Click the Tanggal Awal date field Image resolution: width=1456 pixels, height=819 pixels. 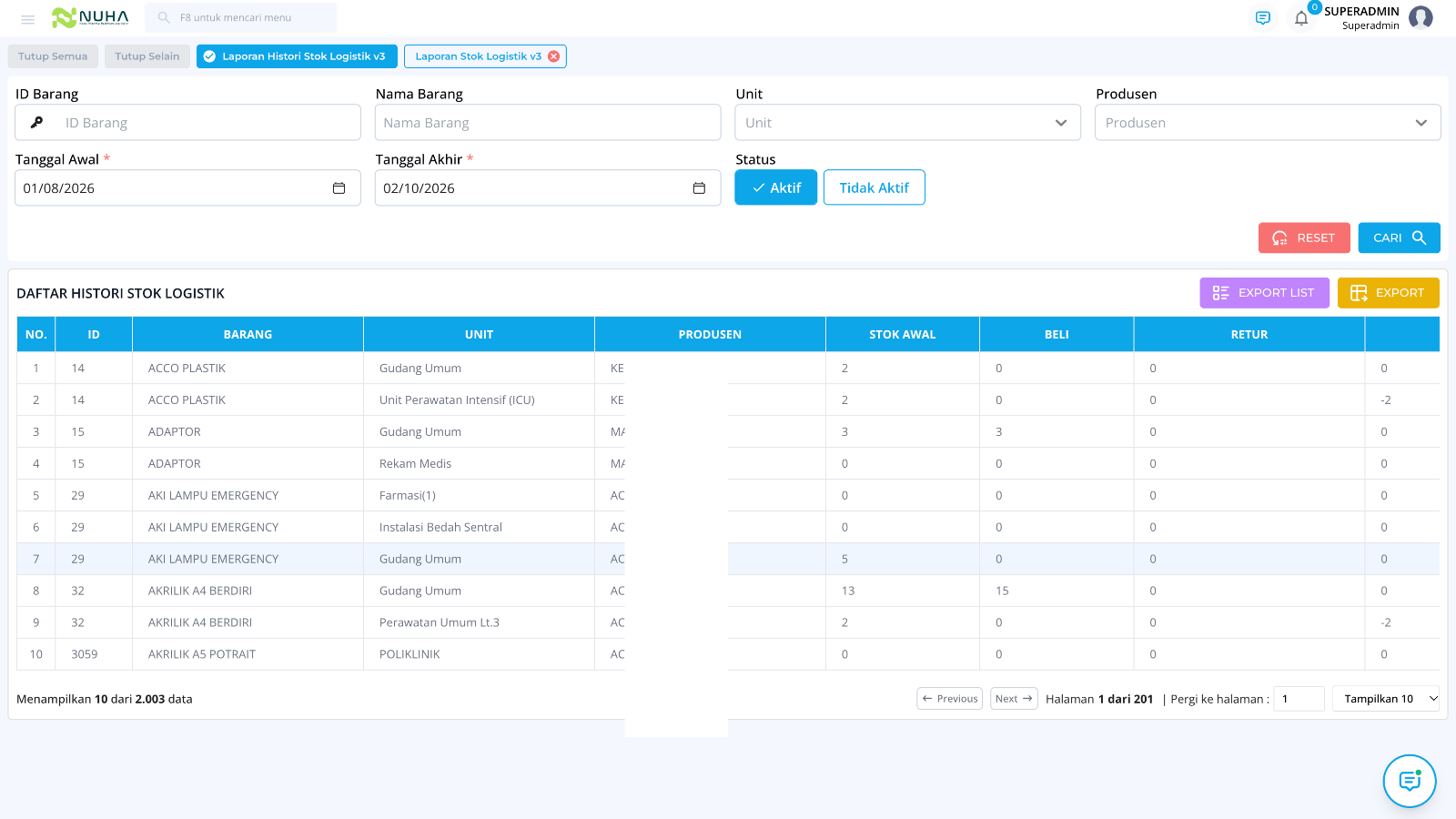click(x=187, y=188)
